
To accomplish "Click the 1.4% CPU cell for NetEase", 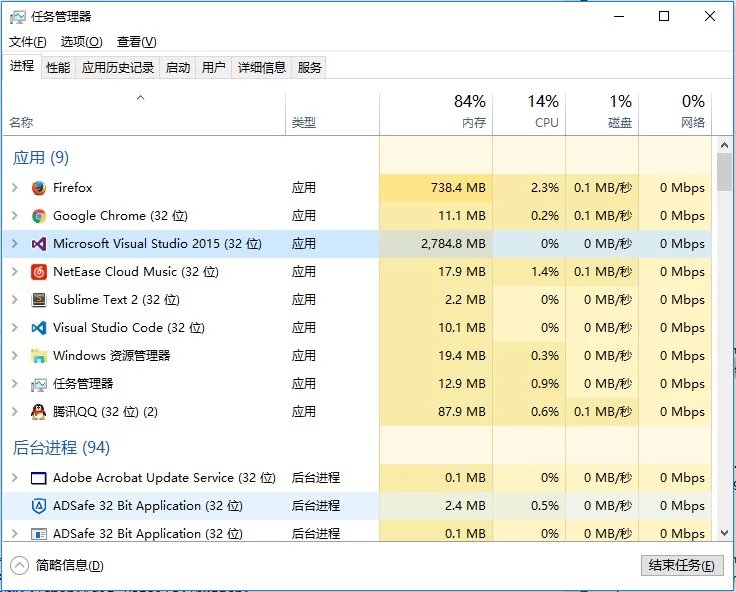I will pyautogui.click(x=529, y=272).
